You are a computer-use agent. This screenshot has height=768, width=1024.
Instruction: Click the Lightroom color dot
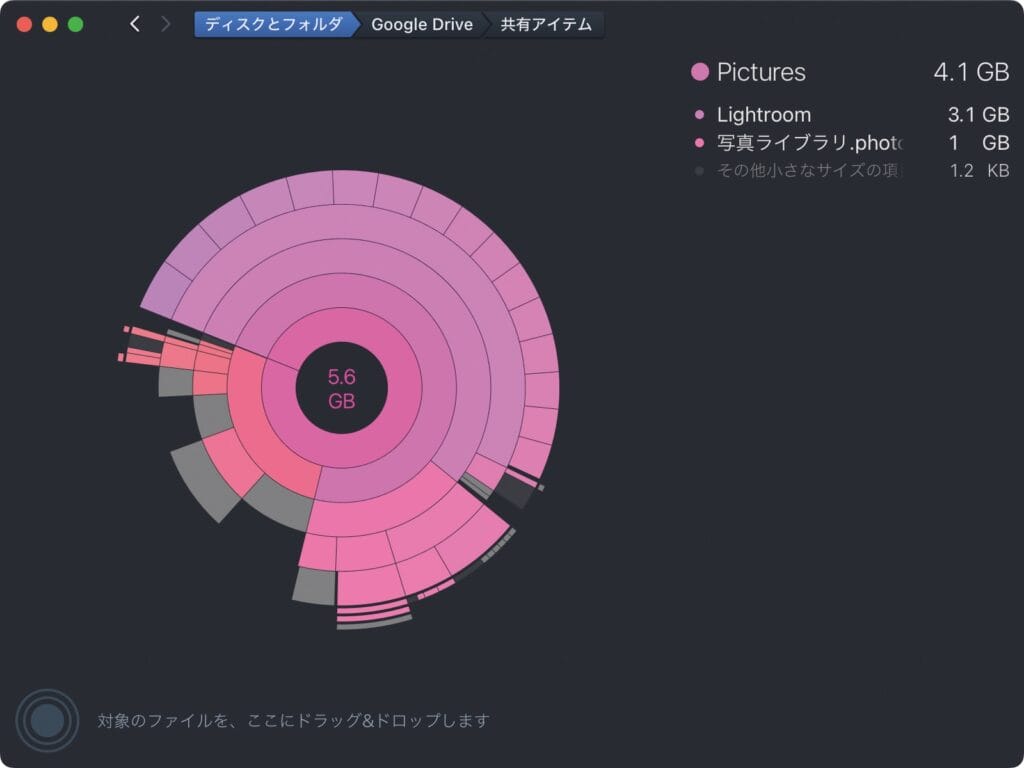click(699, 115)
